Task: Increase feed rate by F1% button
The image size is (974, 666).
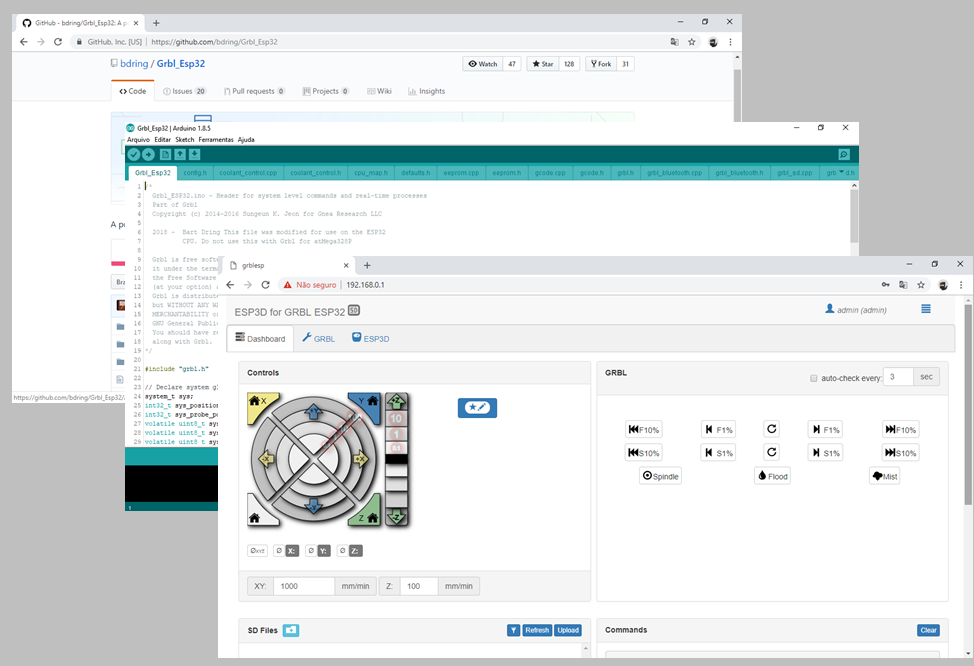Action: (826, 429)
